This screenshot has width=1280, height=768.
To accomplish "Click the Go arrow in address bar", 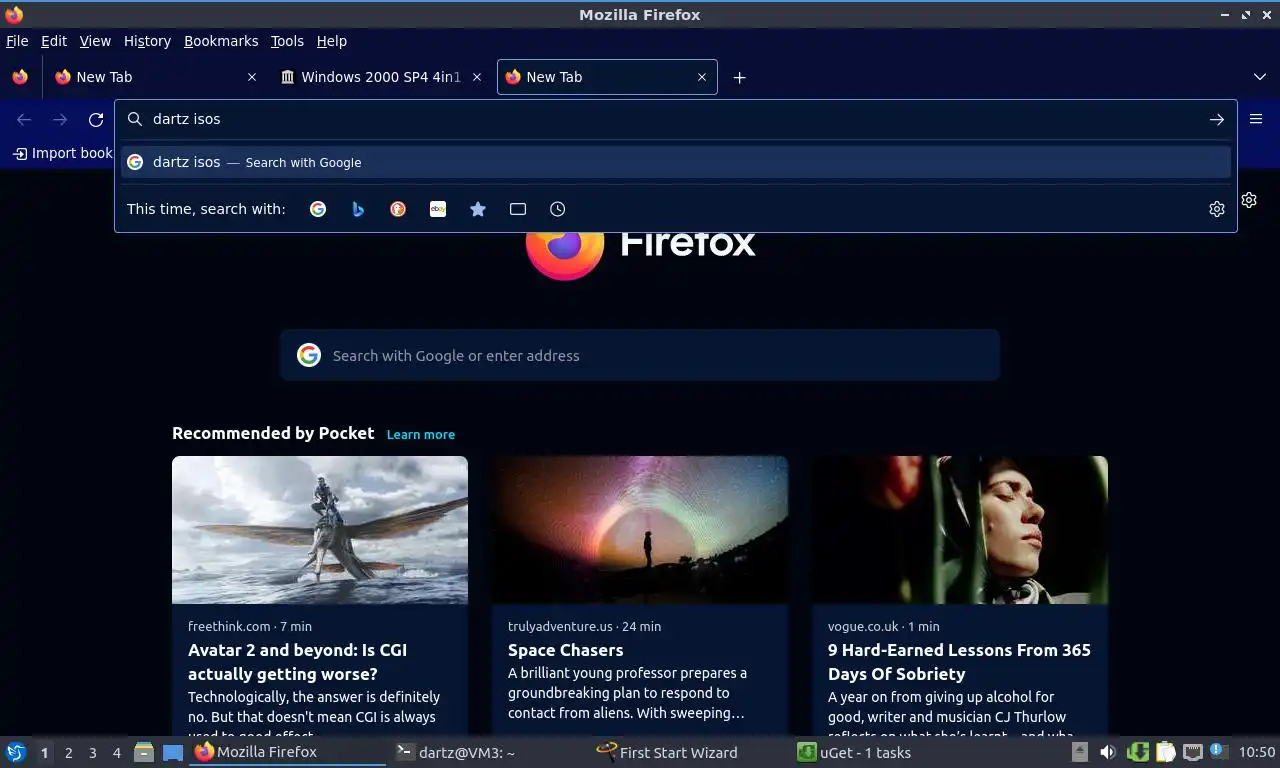I will [x=1217, y=119].
